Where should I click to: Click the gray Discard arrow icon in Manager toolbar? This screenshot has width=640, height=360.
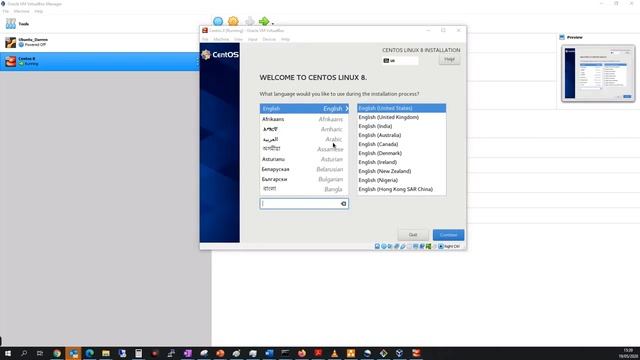[x=249, y=21]
